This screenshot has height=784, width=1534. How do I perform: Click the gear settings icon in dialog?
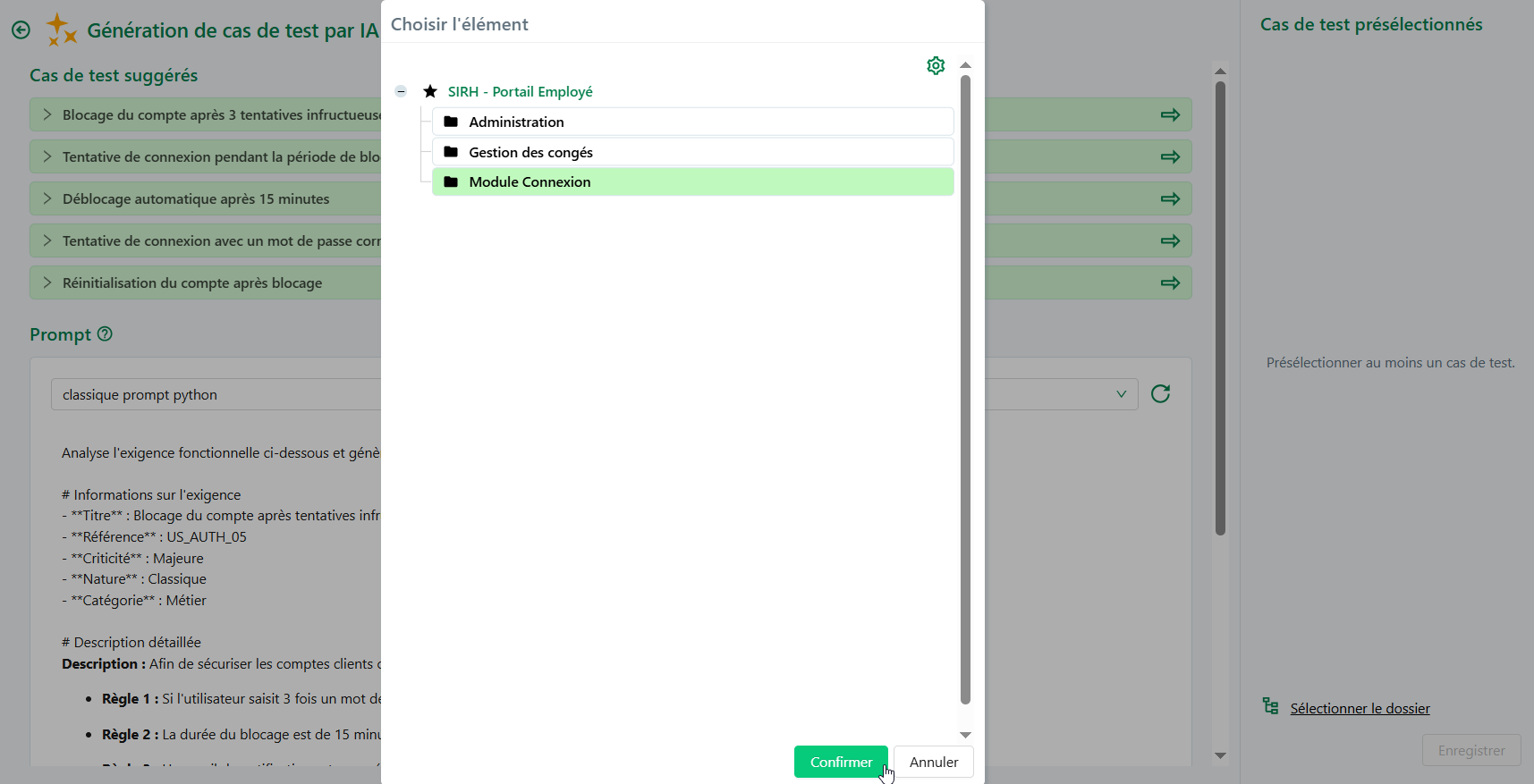pos(936,66)
